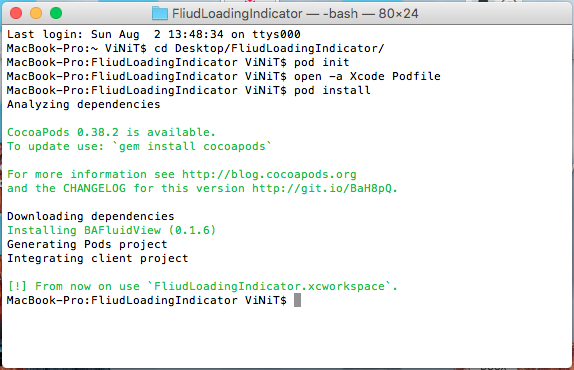Zoom the window with the green button

(x=56, y=13)
